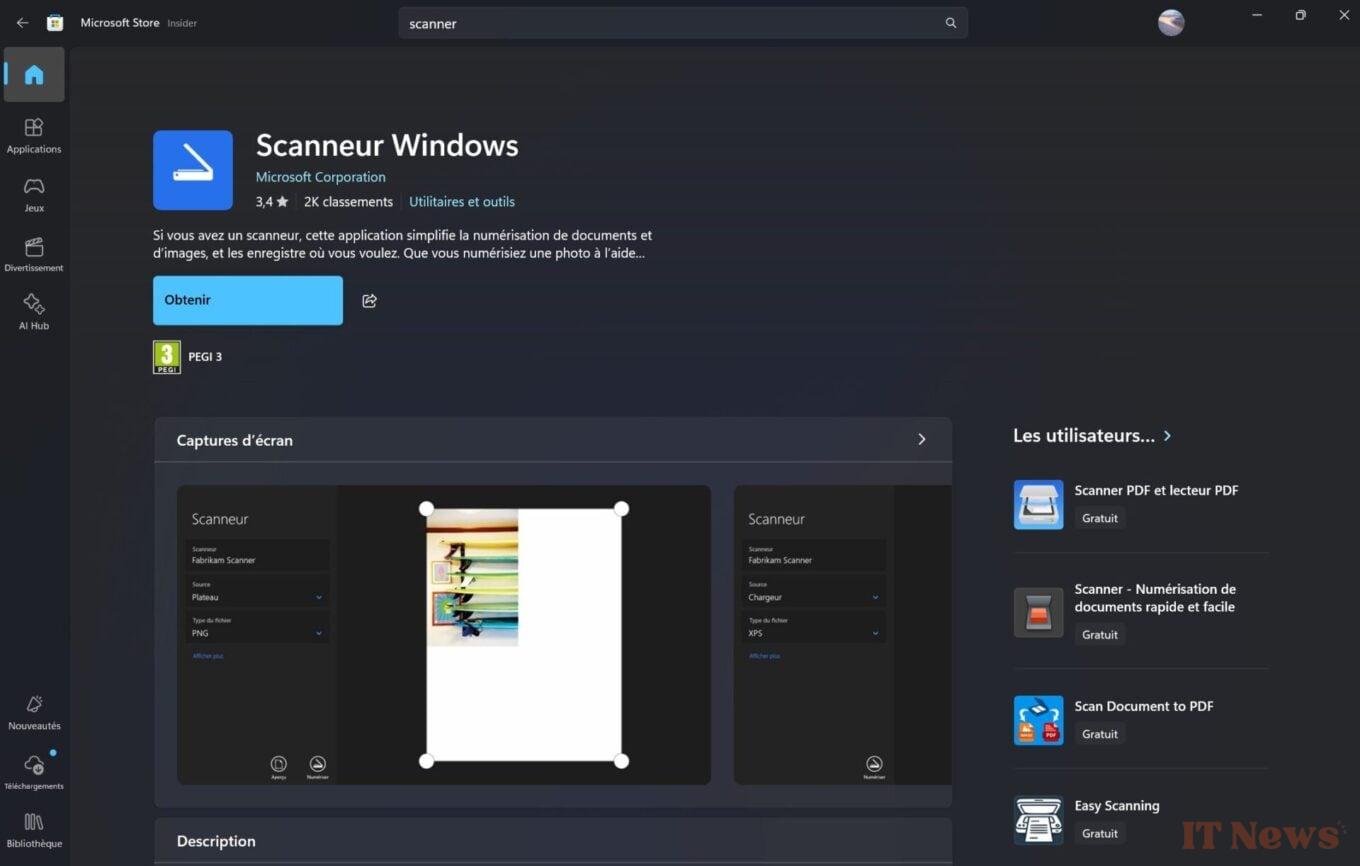1360x866 pixels.
Task: Open Bibliothèque in the sidebar
Action: coord(34,830)
